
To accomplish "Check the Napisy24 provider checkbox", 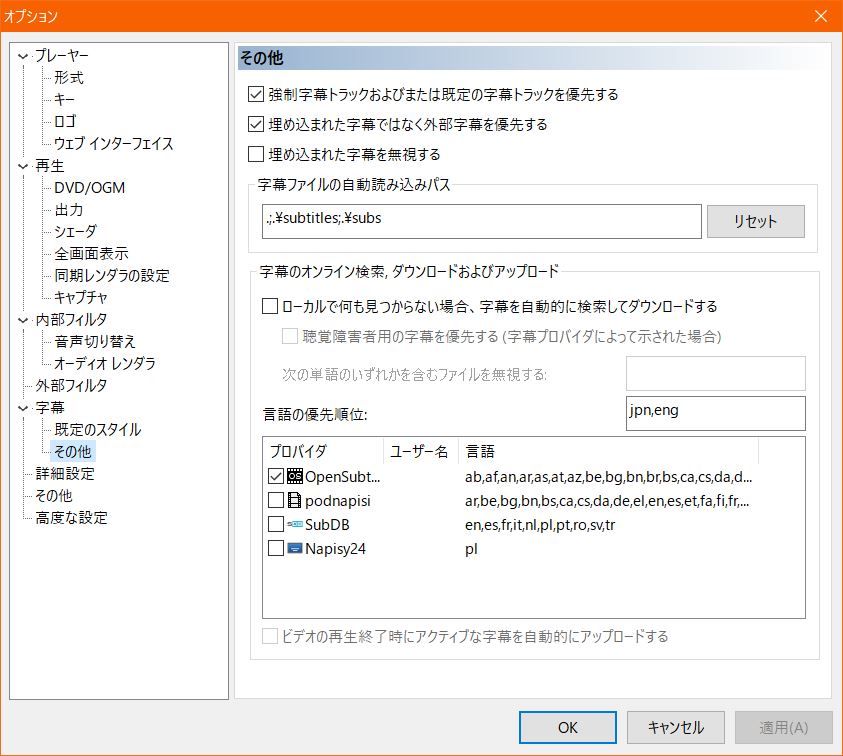I will point(276,548).
